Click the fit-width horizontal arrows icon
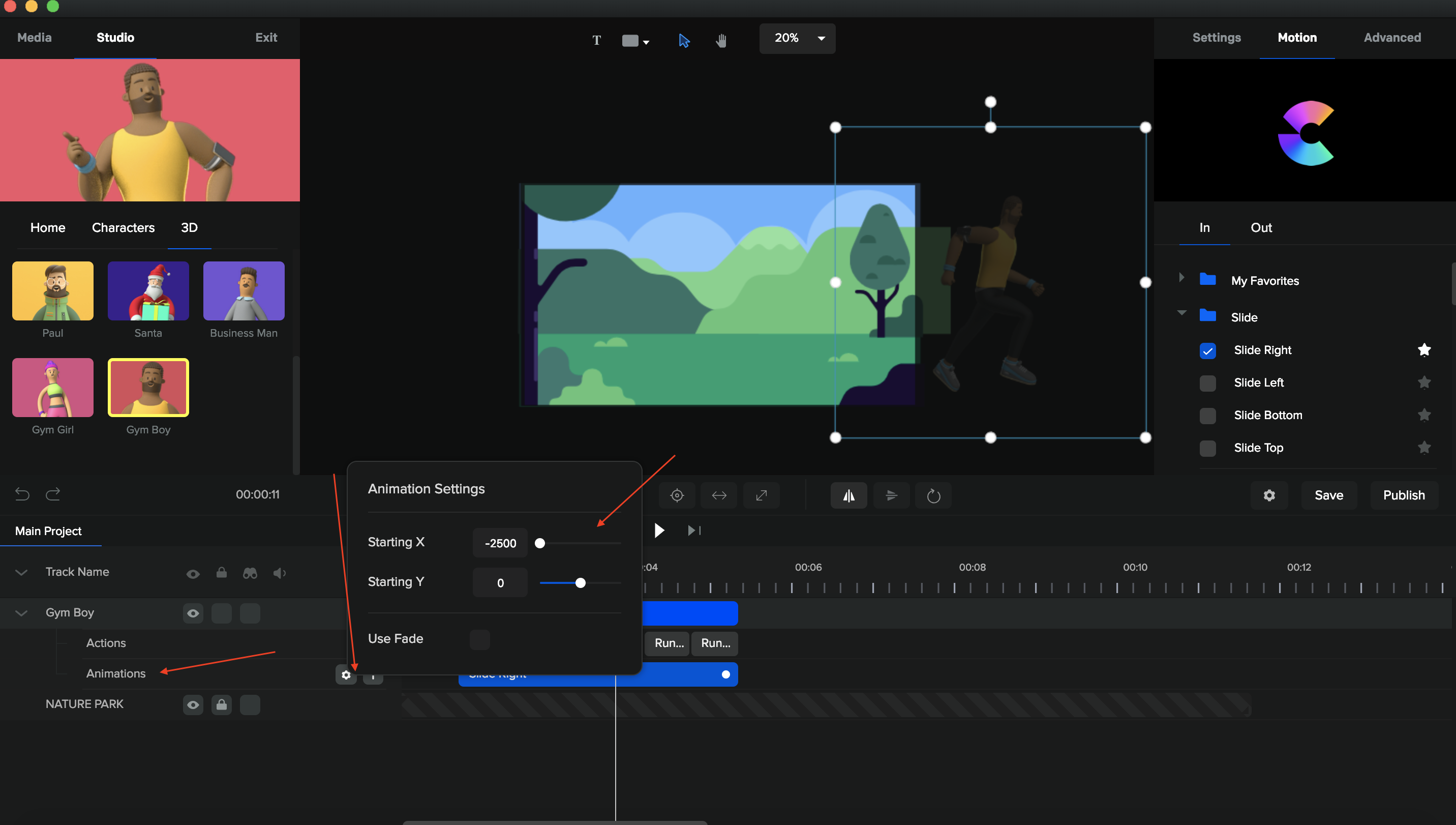 (x=719, y=495)
